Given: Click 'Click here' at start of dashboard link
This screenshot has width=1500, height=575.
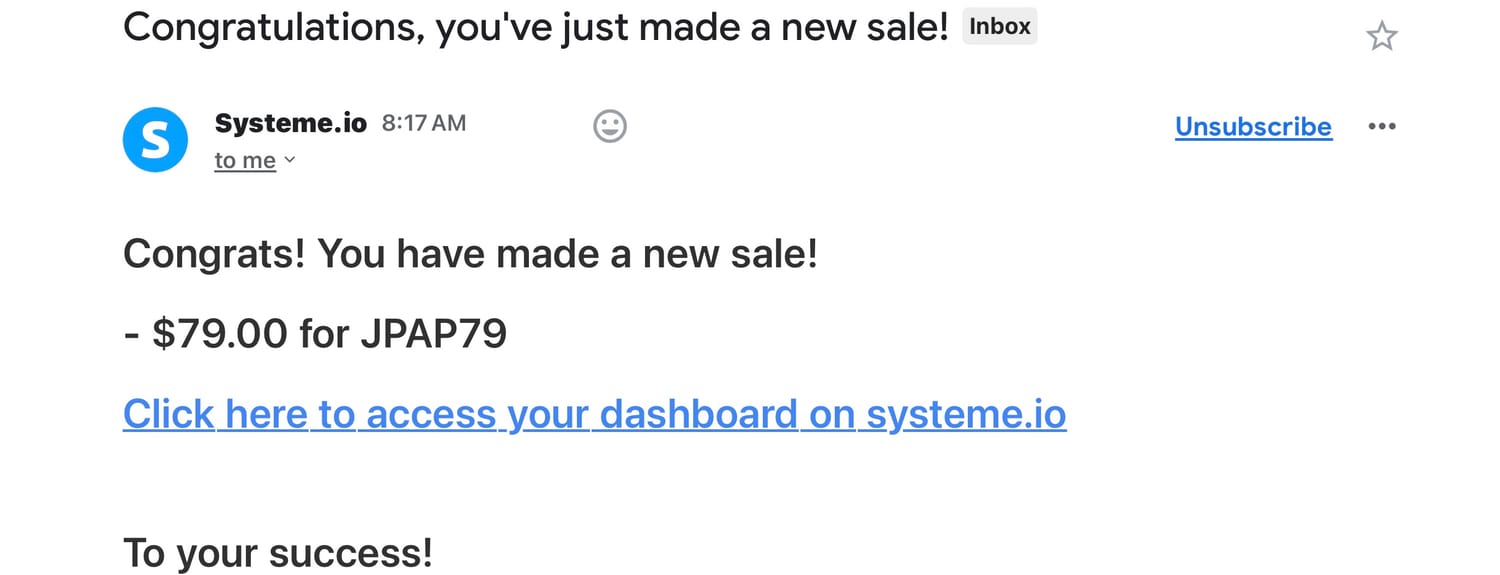Looking at the screenshot, I should click(213, 414).
